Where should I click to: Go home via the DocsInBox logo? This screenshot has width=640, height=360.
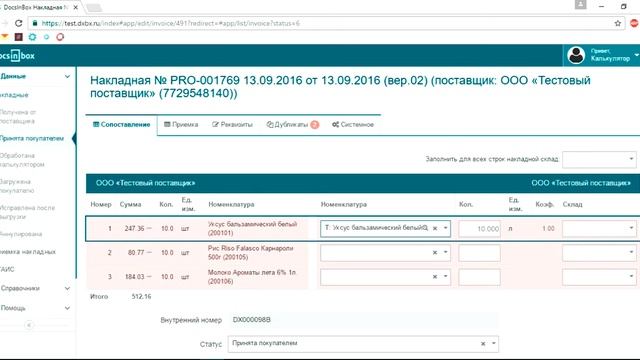coord(17,56)
